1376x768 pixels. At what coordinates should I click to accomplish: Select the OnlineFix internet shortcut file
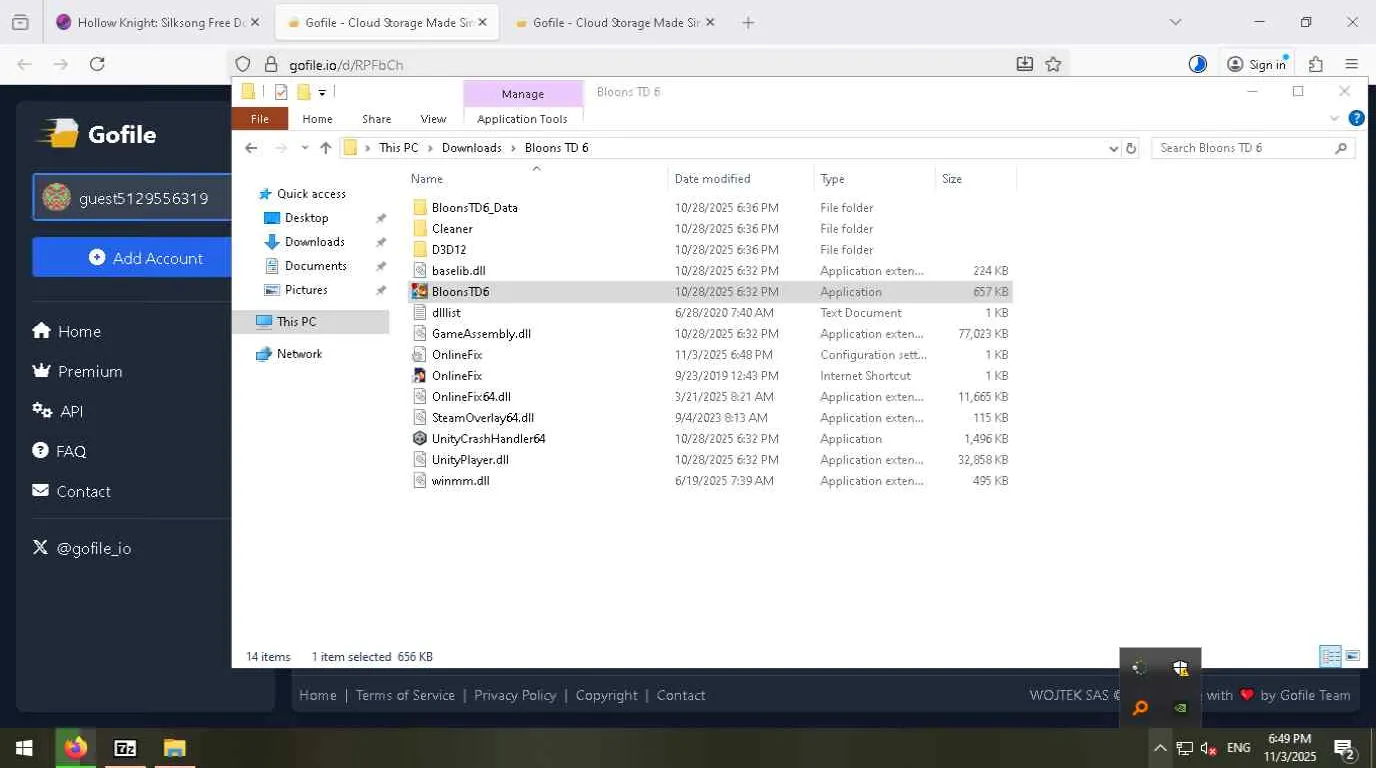tap(710, 376)
